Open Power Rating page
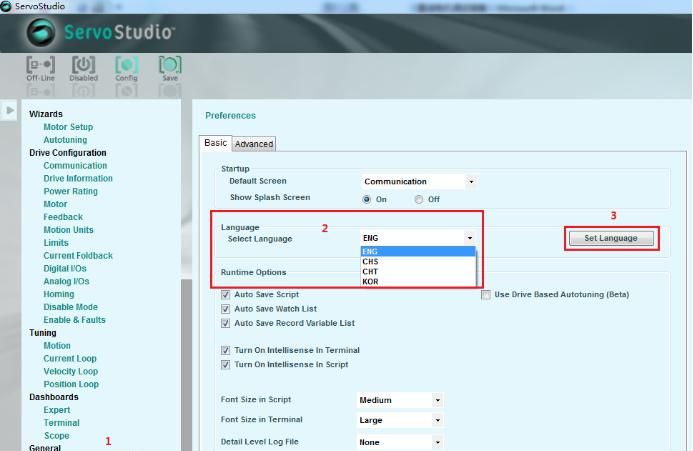The image size is (693, 451). [x=70, y=191]
